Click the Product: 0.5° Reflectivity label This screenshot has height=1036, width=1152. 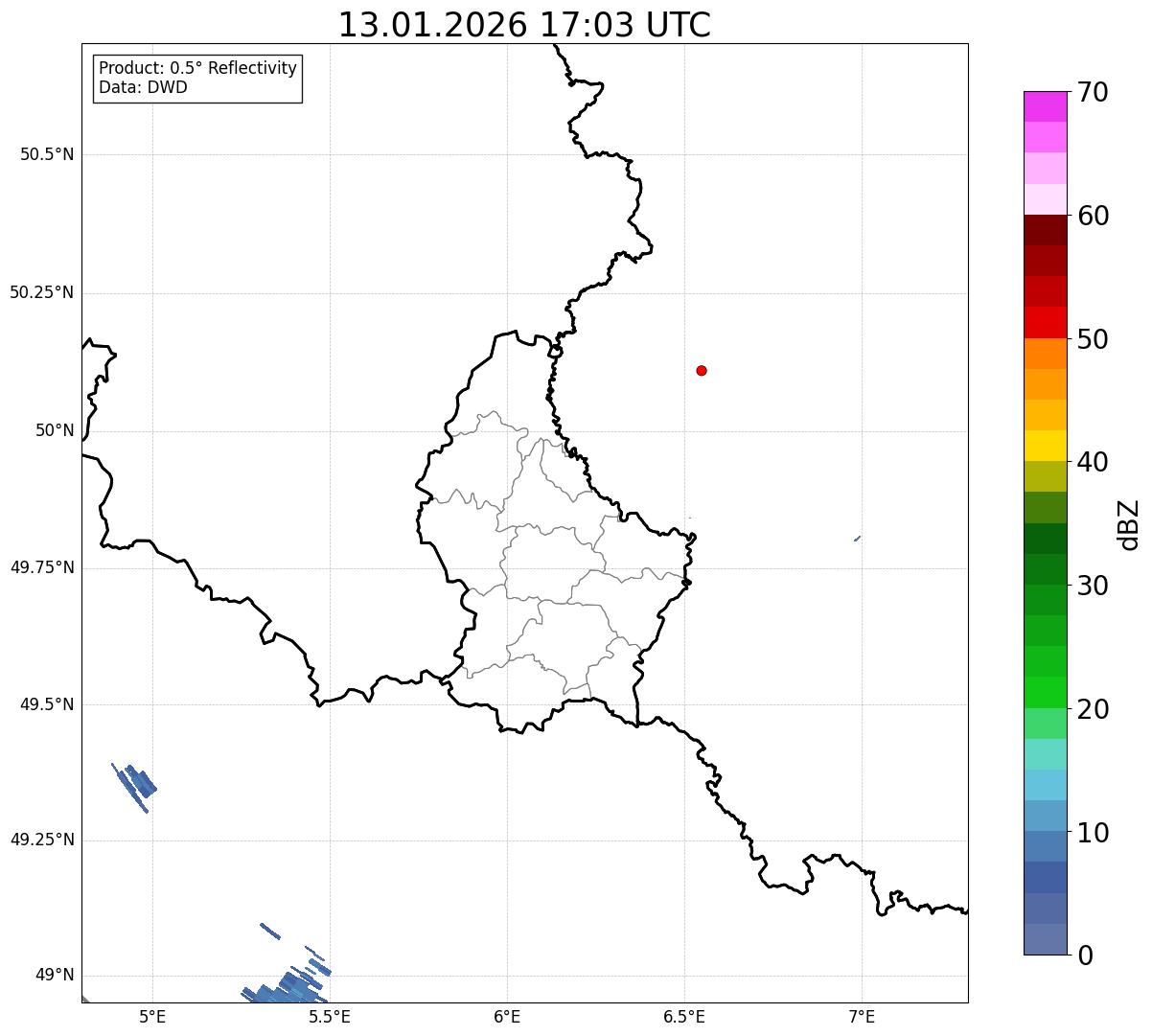(x=197, y=69)
